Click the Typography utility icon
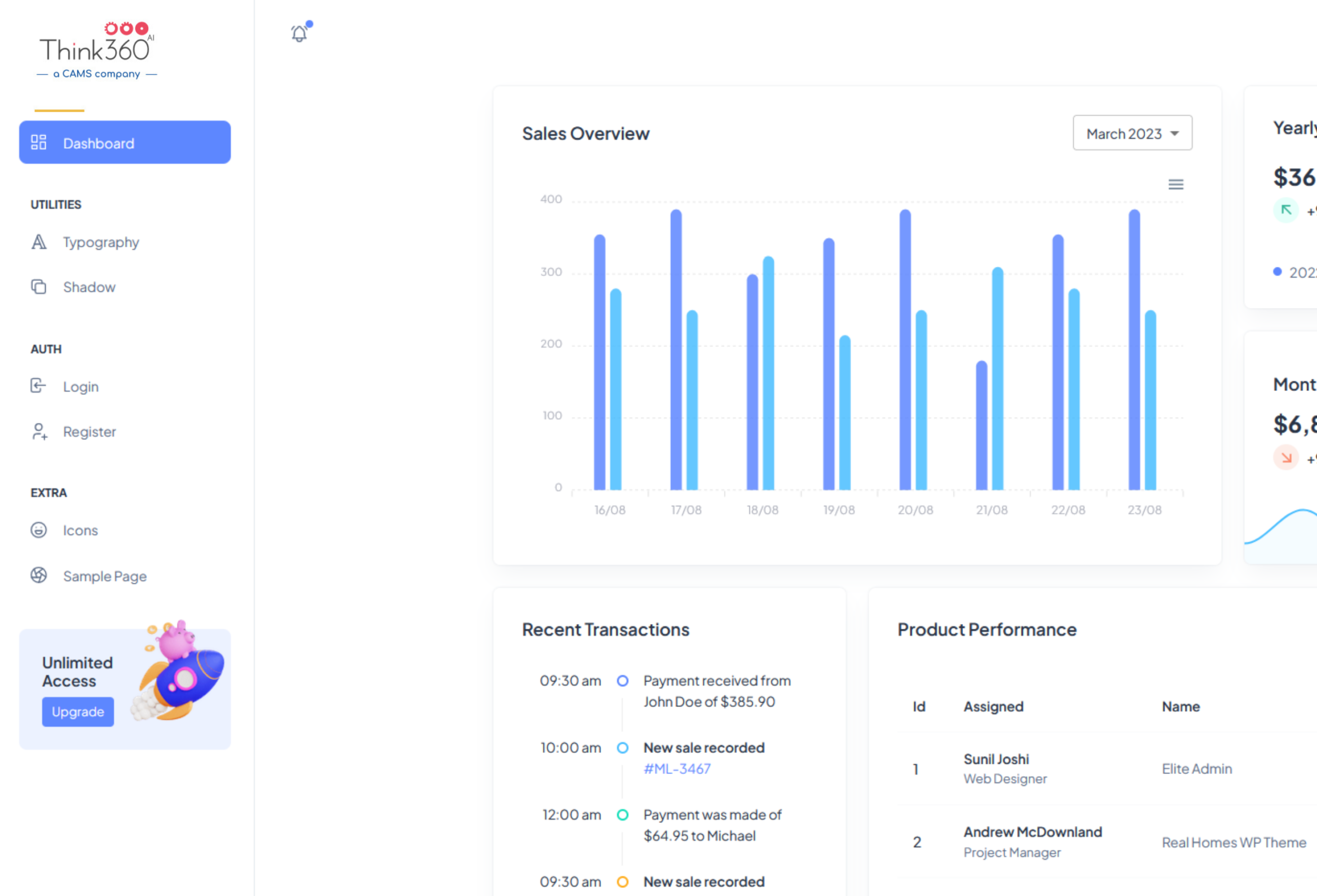1317x896 pixels. point(38,242)
